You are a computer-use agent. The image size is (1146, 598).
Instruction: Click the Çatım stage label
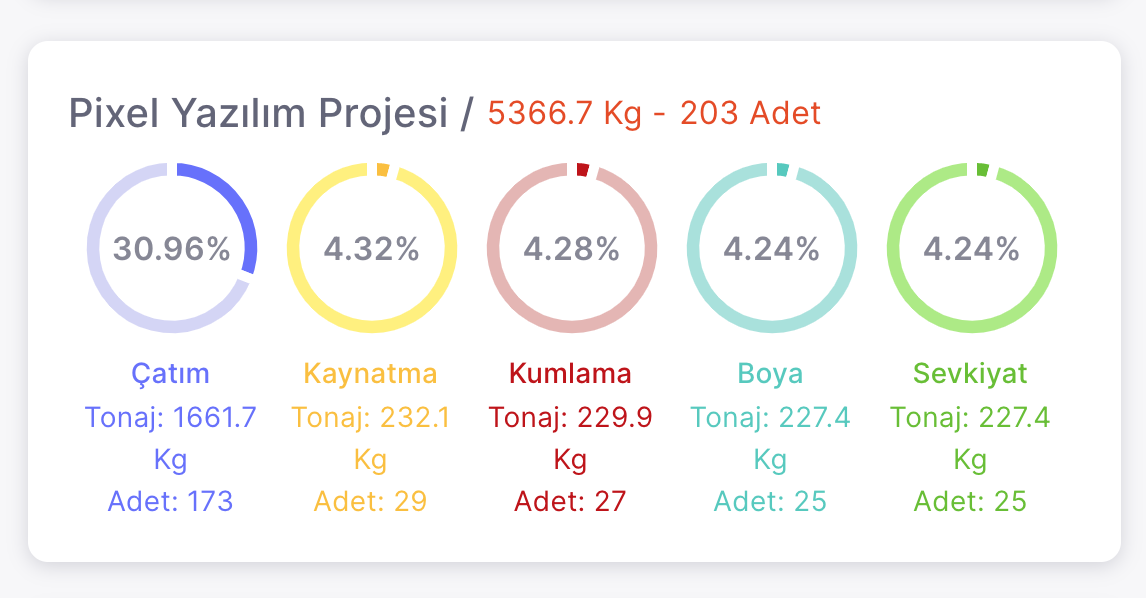171,374
